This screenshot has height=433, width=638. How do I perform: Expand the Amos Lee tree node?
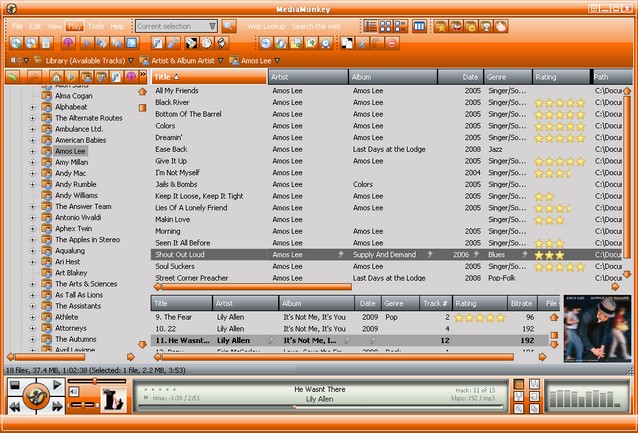[33, 151]
